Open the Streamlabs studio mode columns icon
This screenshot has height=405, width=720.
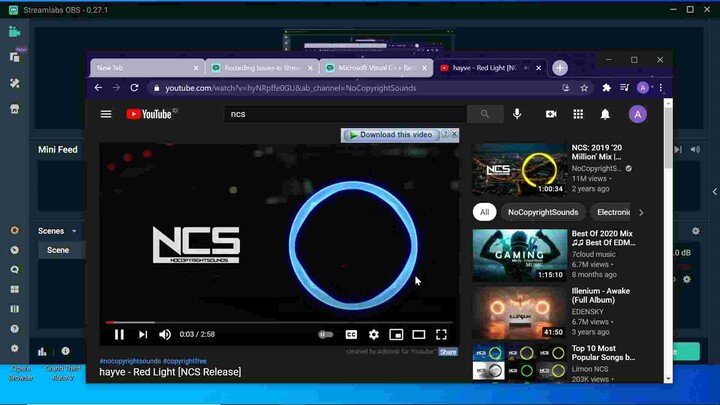click(15, 309)
